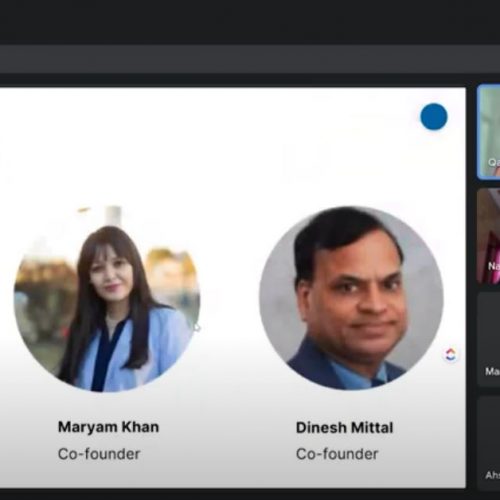Click the Co-founder label under Maryam Khan
Image resolution: width=500 pixels, height=500 pixels.
[x=99, y=454]
